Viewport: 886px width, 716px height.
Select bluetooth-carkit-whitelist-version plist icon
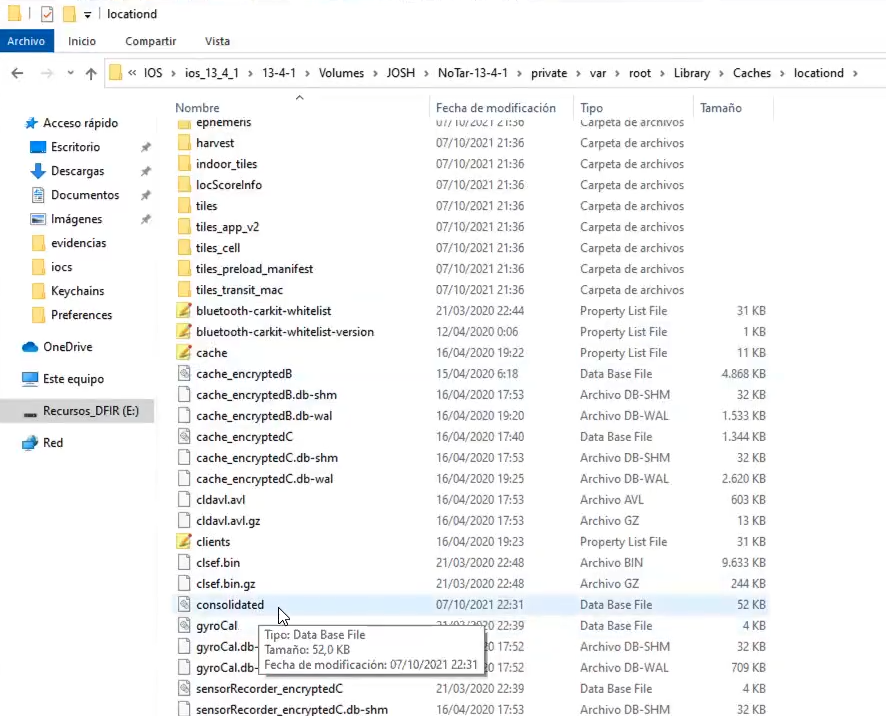(x=184, y=331)
